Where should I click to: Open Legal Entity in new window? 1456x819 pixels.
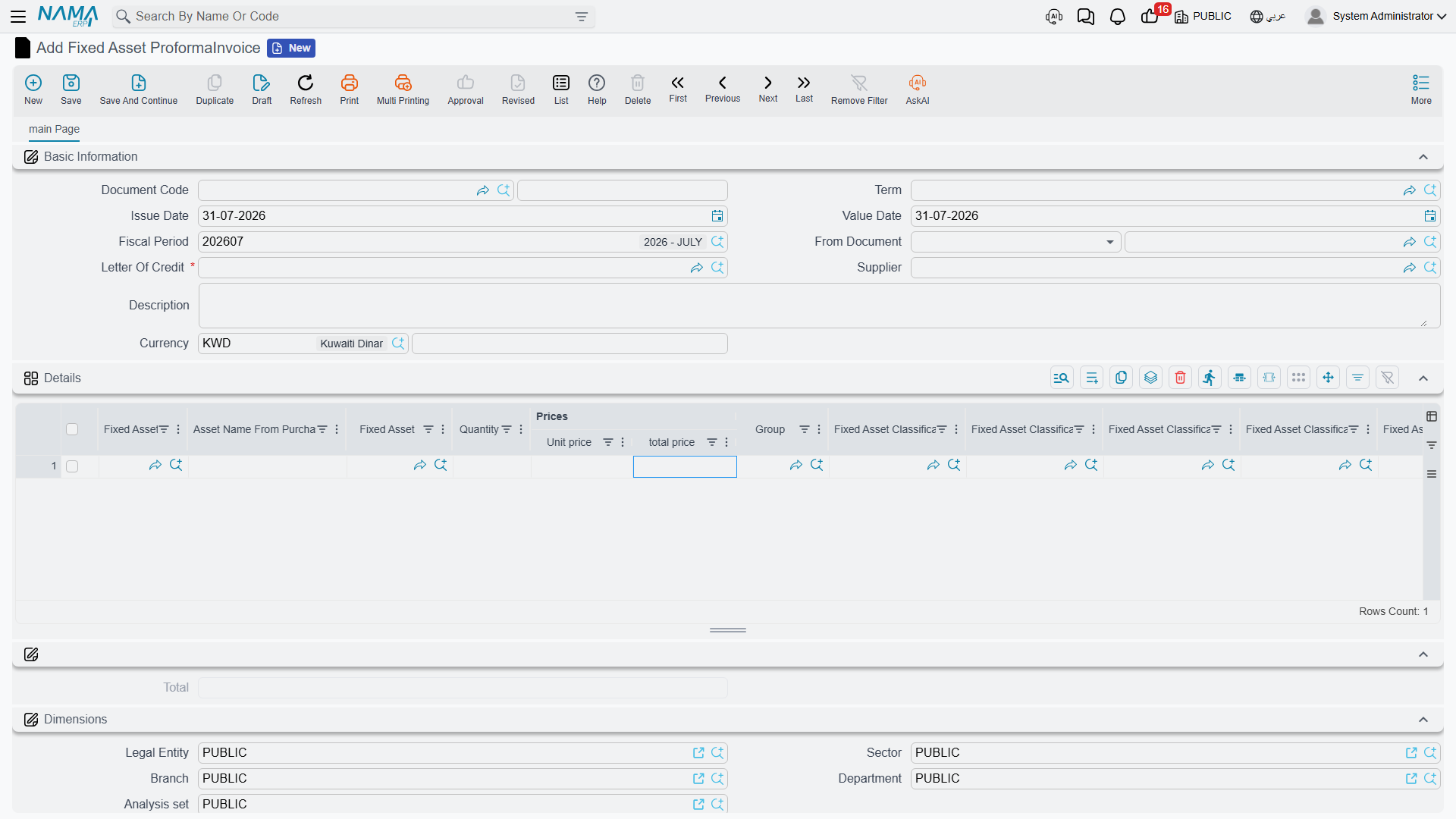pos(698,753)
